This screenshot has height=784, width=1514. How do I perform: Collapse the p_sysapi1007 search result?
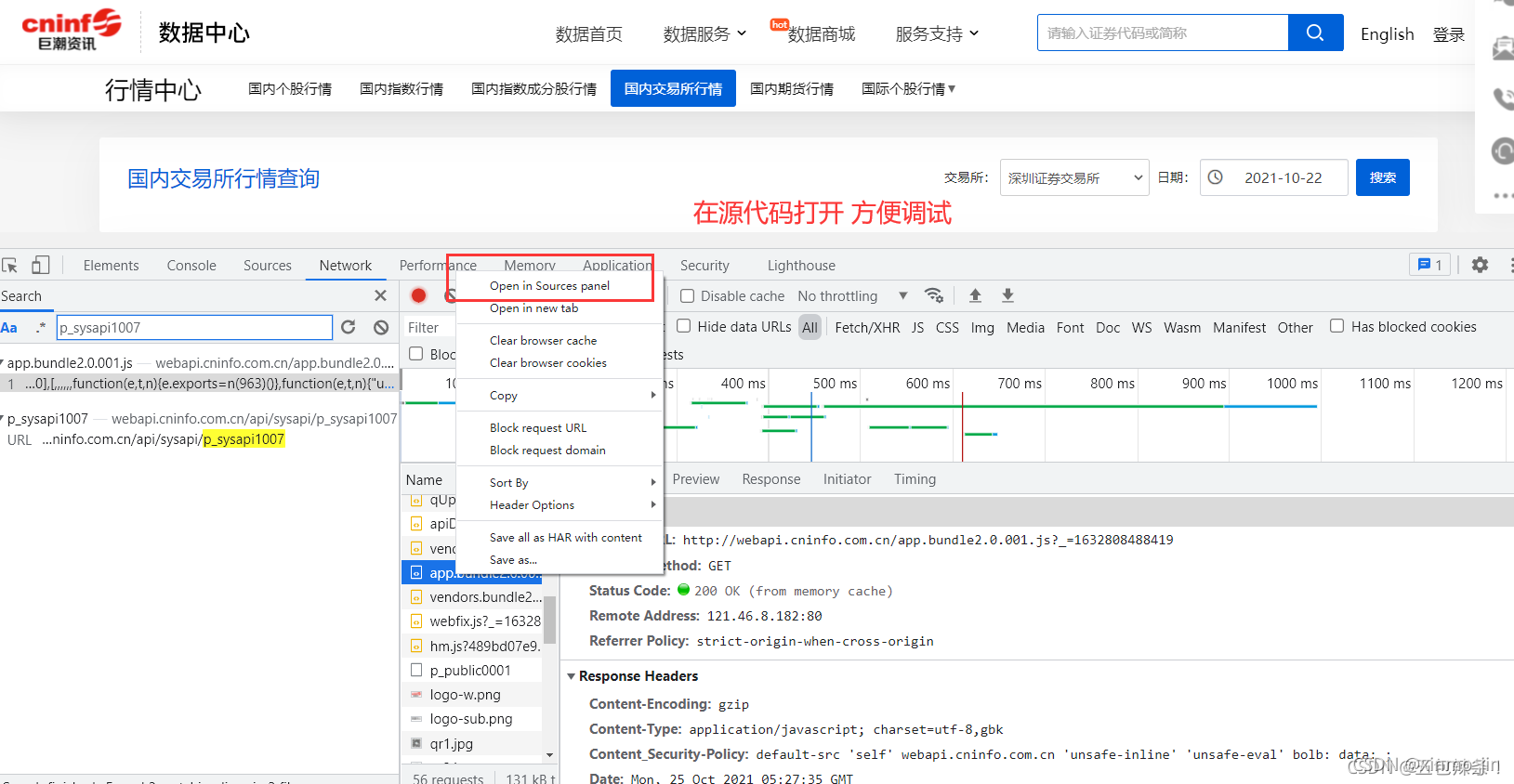click(x=3, y=419)
